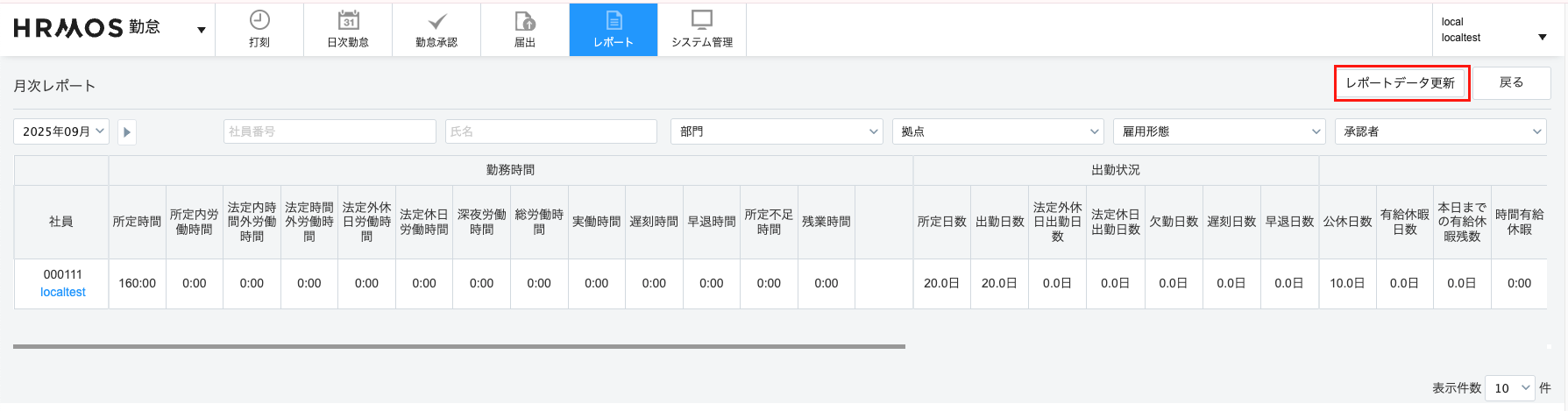Click the next month arrow icon

(x=127, y=132)
